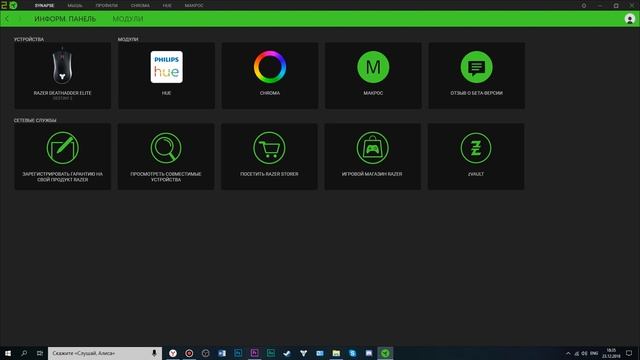Expand the system tray hidden icons chevron
The height and width of the screenshot is (360, 640).
pyautogui.click(x=568, y=353)
